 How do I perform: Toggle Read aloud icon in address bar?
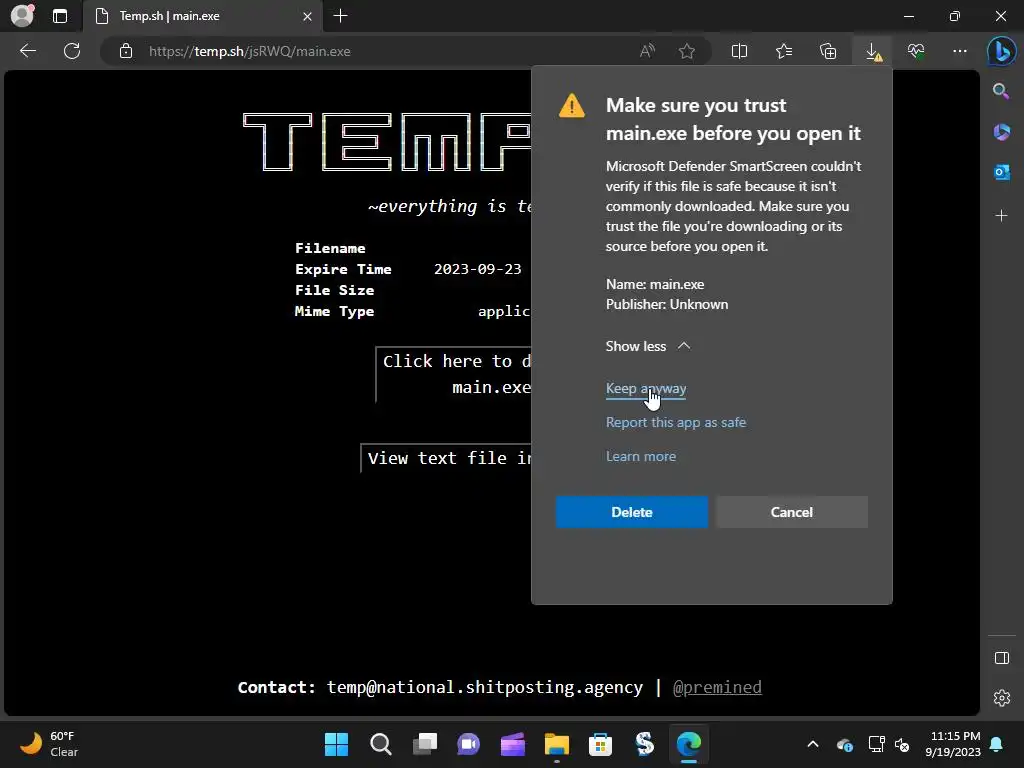647,51
